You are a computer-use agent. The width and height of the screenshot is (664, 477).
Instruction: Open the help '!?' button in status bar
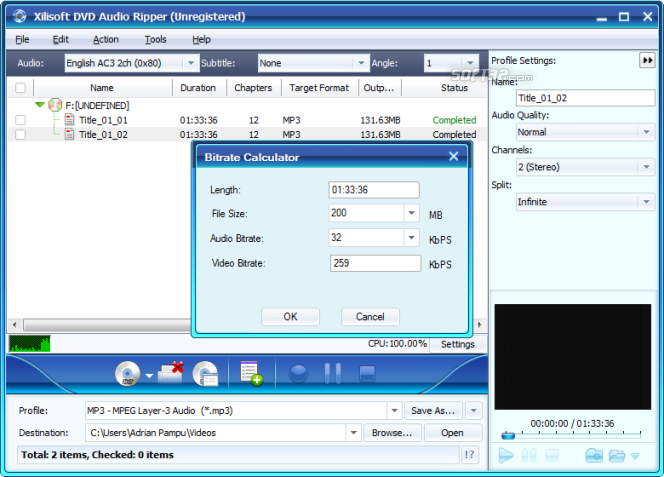click(470, 455)
